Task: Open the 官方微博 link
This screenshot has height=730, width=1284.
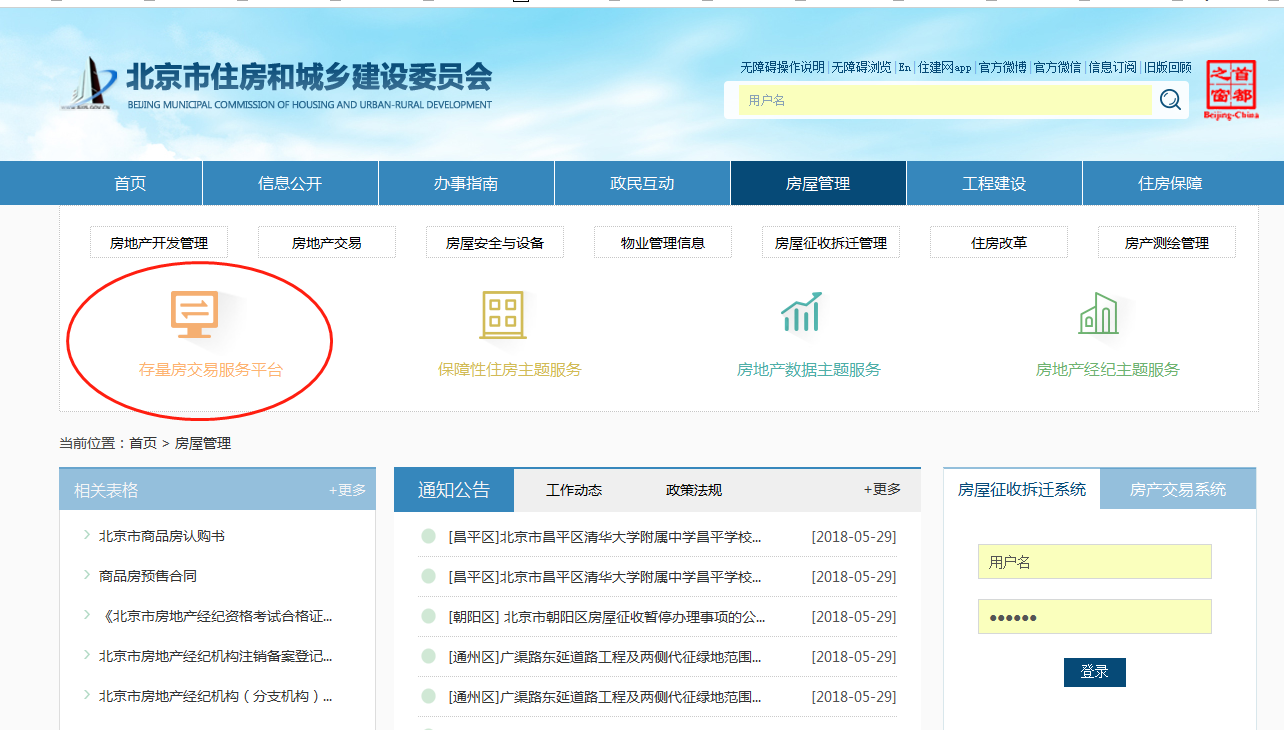Action: pos(1002,67)
